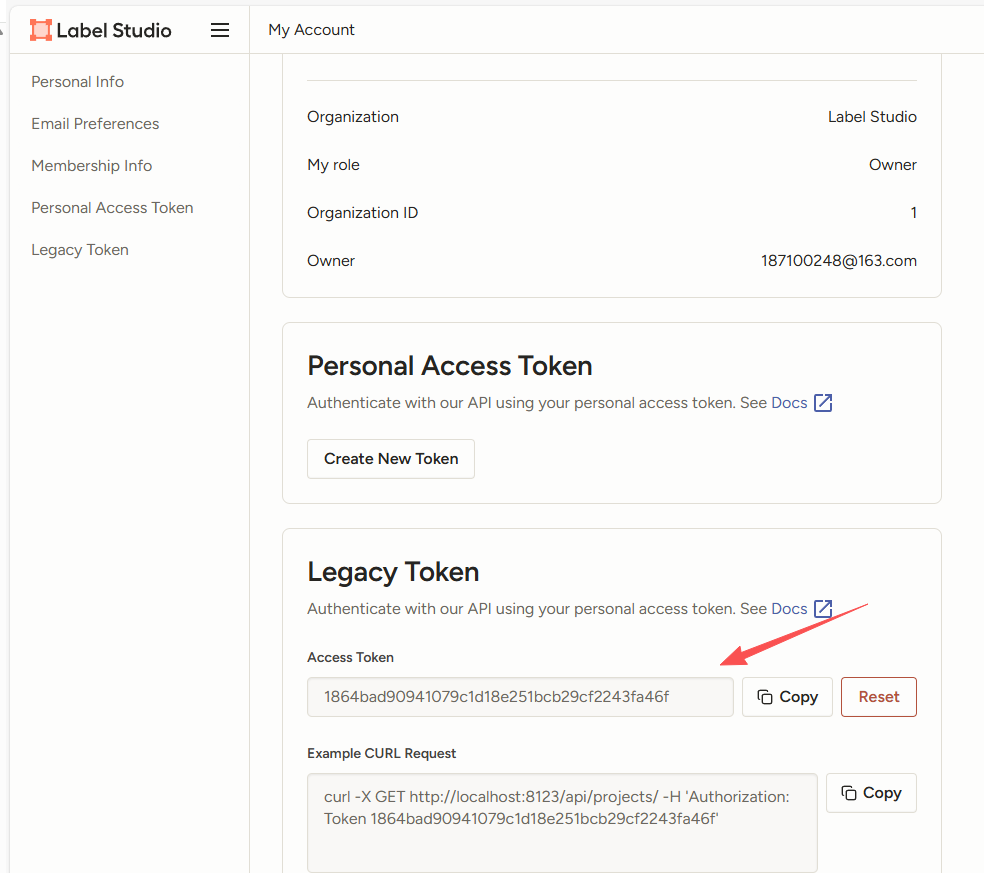Open Email Preferences in sidebar
This screenshot has height=873, width=984.
[95, 124]
